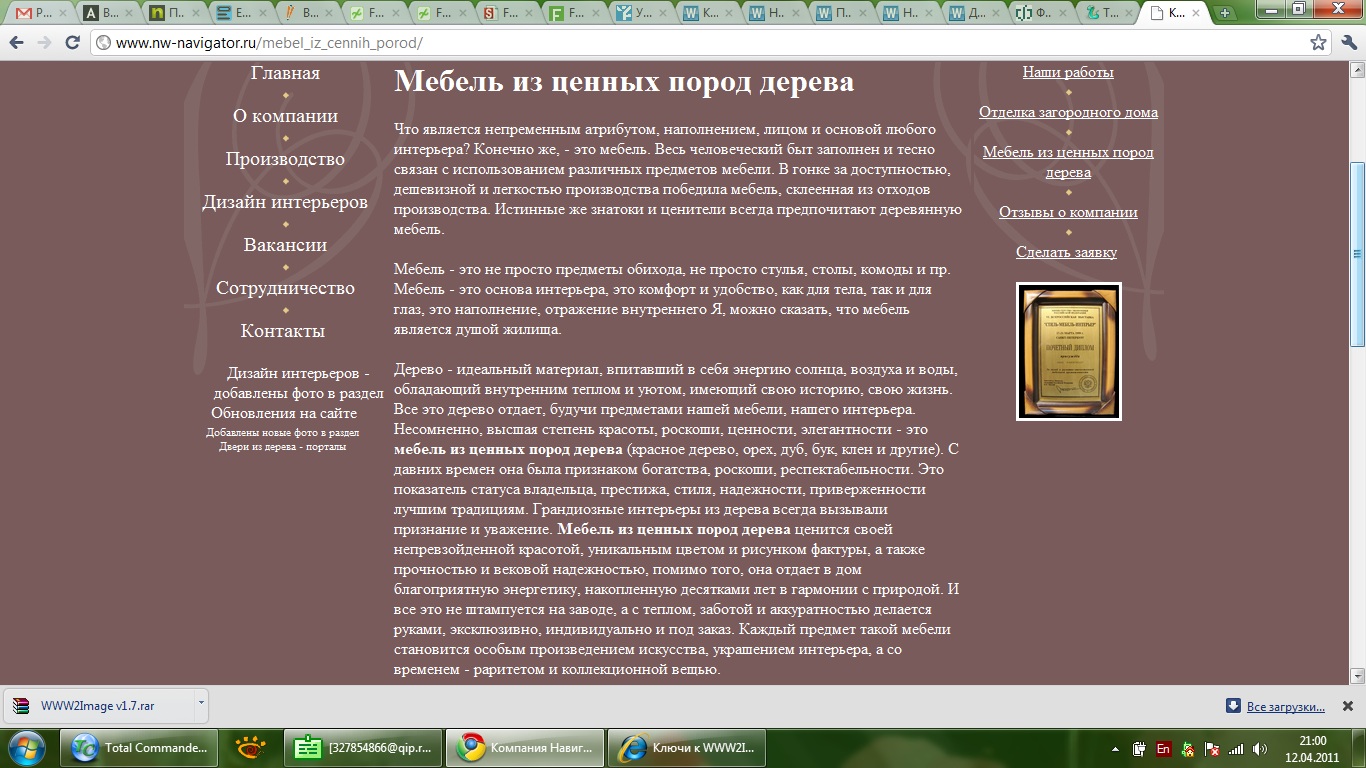Click download arrow icon beside Все загрузки
This screenshot has height=768, width=1366.
(1233, 706)
